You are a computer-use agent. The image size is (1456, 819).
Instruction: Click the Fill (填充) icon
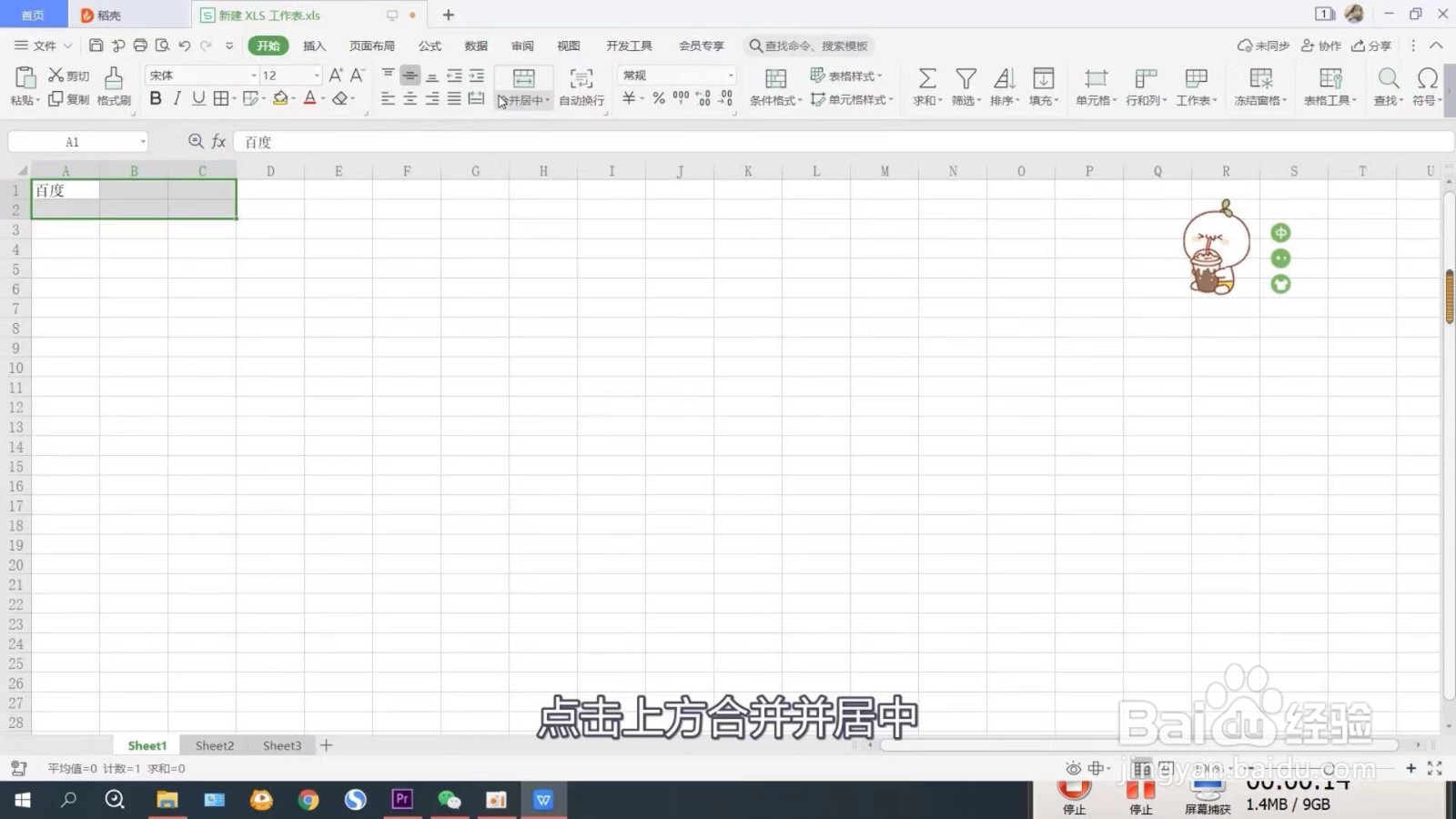pyautogui.click(x=1043, y=78)
